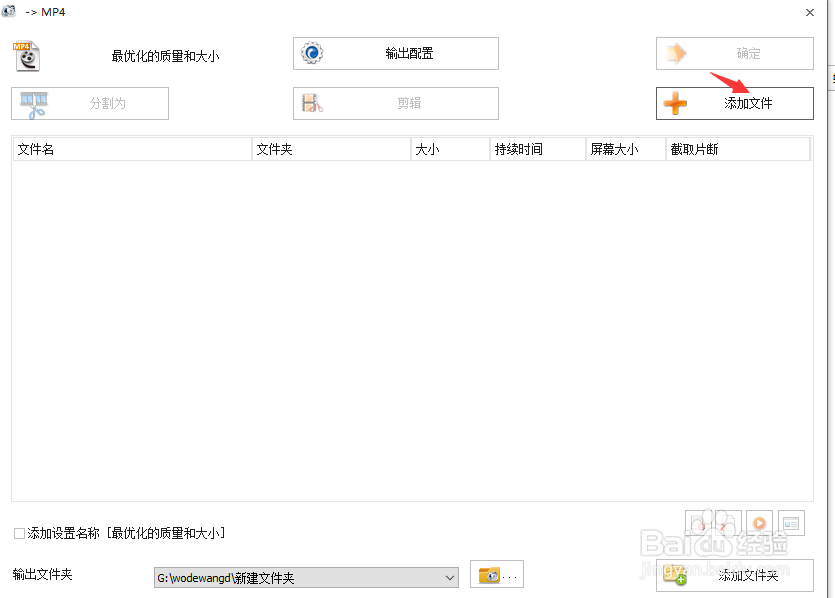Click the MP4 format icon at top left

point(27,56)
